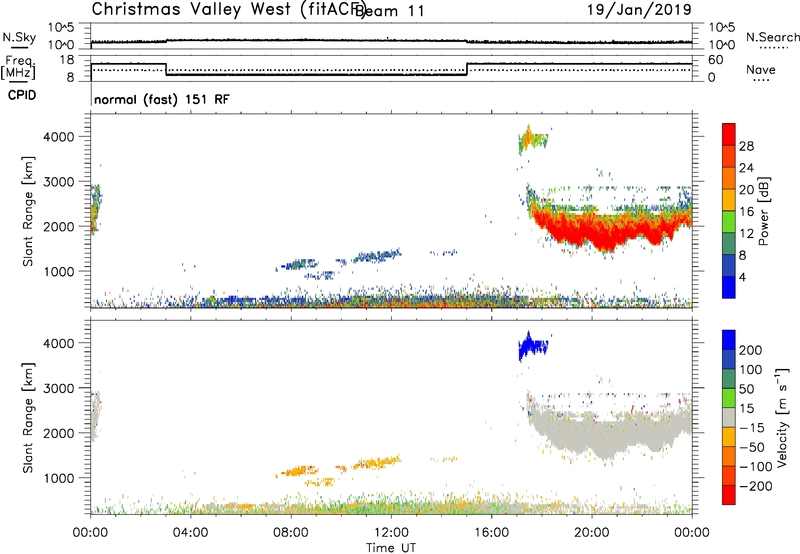Click the blue top segment of the velocity colorbar
This screenshot has width=800, height=554.
click(729, 339)
